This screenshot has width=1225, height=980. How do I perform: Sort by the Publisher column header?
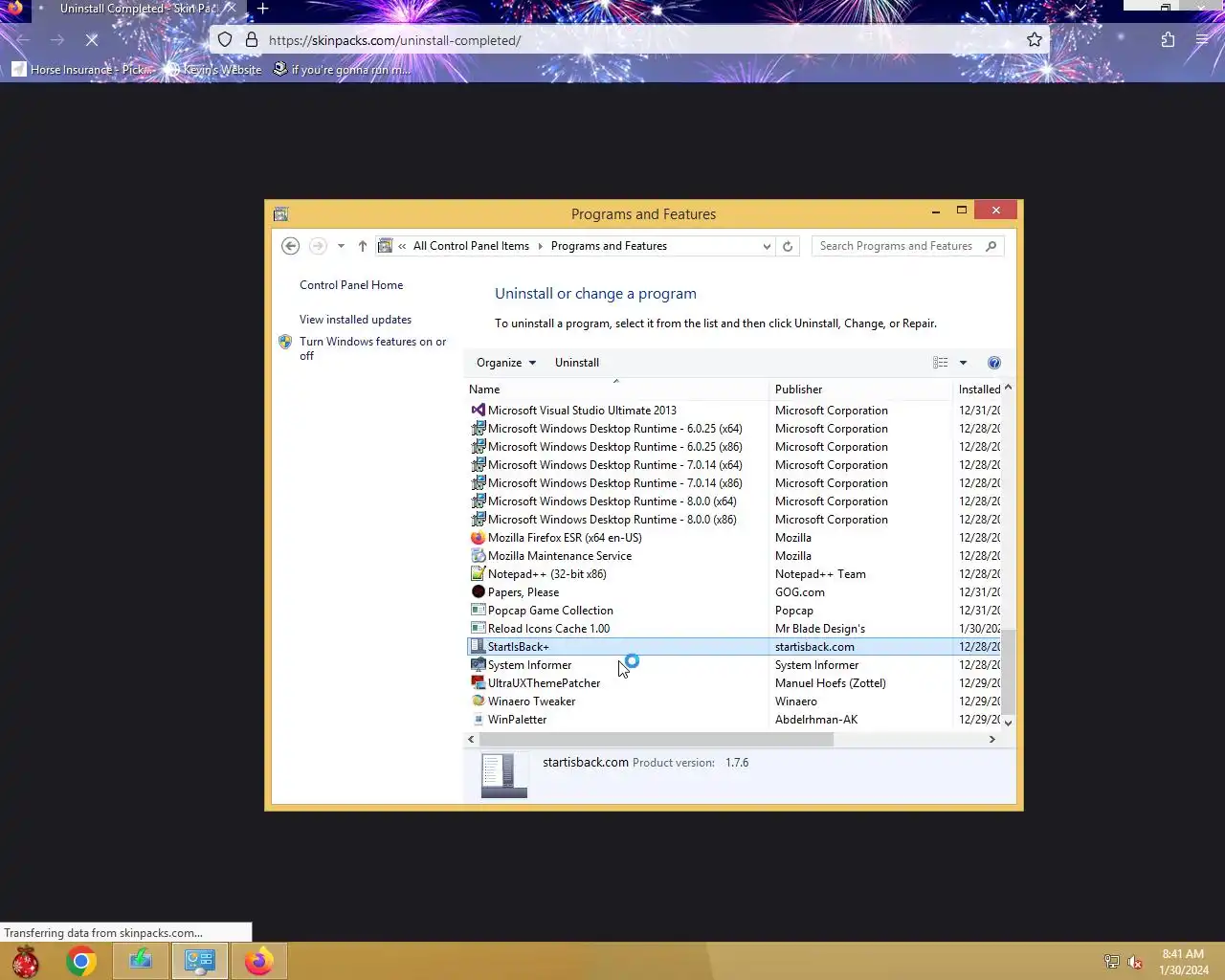[x=861, y=390]
